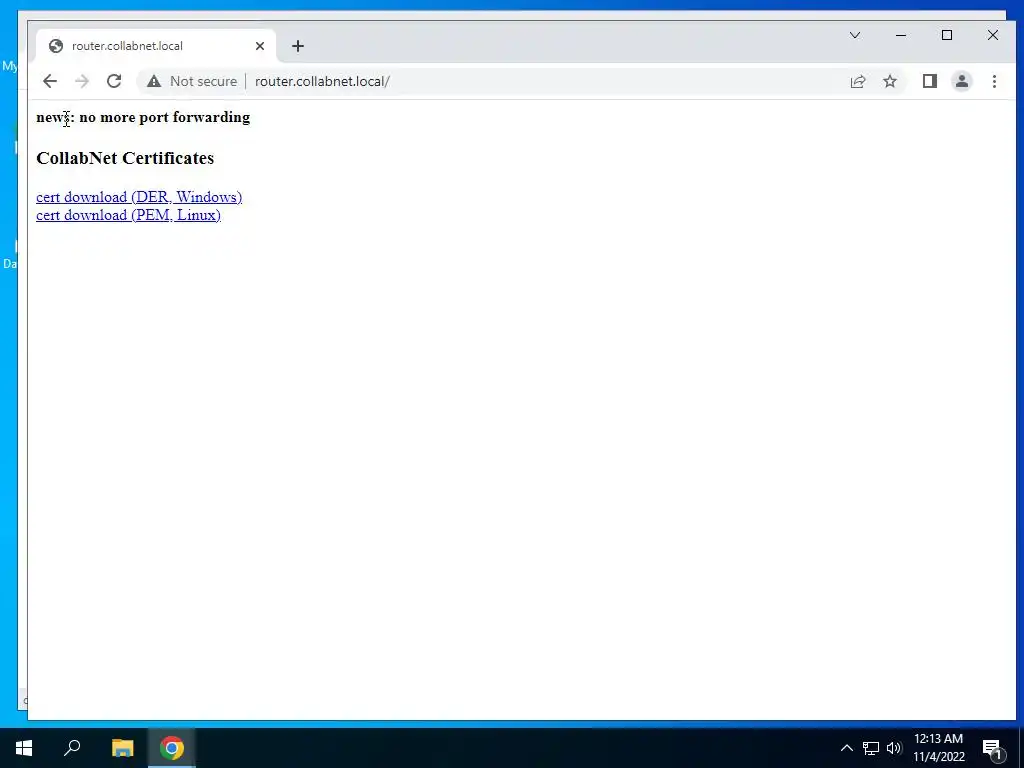Click the CollabNet Certificates heading
Screen dimensions: 1024x768
pos(125,158)
